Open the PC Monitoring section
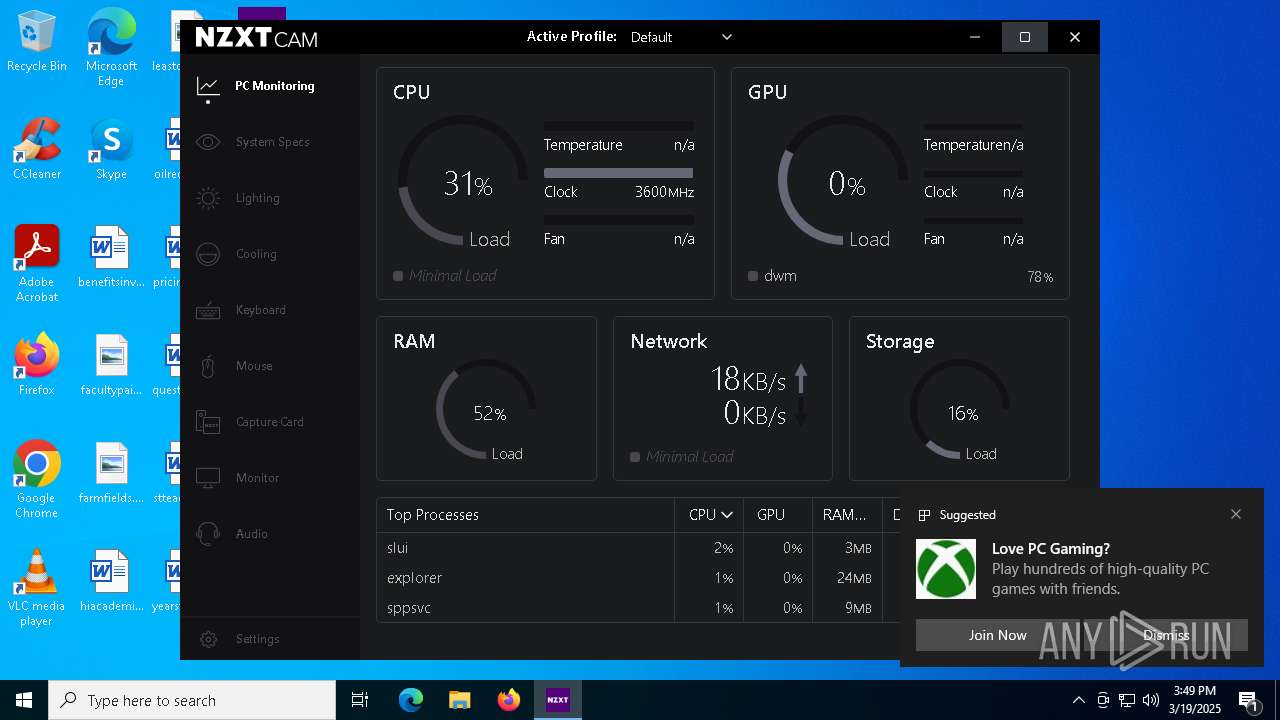The image size is (1280, 720). [x=274, y=86]
